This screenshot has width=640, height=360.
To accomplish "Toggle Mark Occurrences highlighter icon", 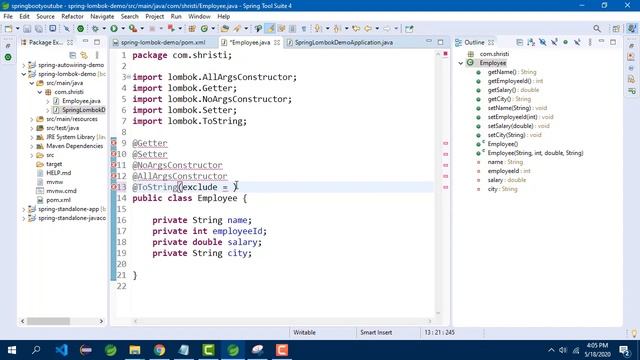I will (x=270, y=29).
